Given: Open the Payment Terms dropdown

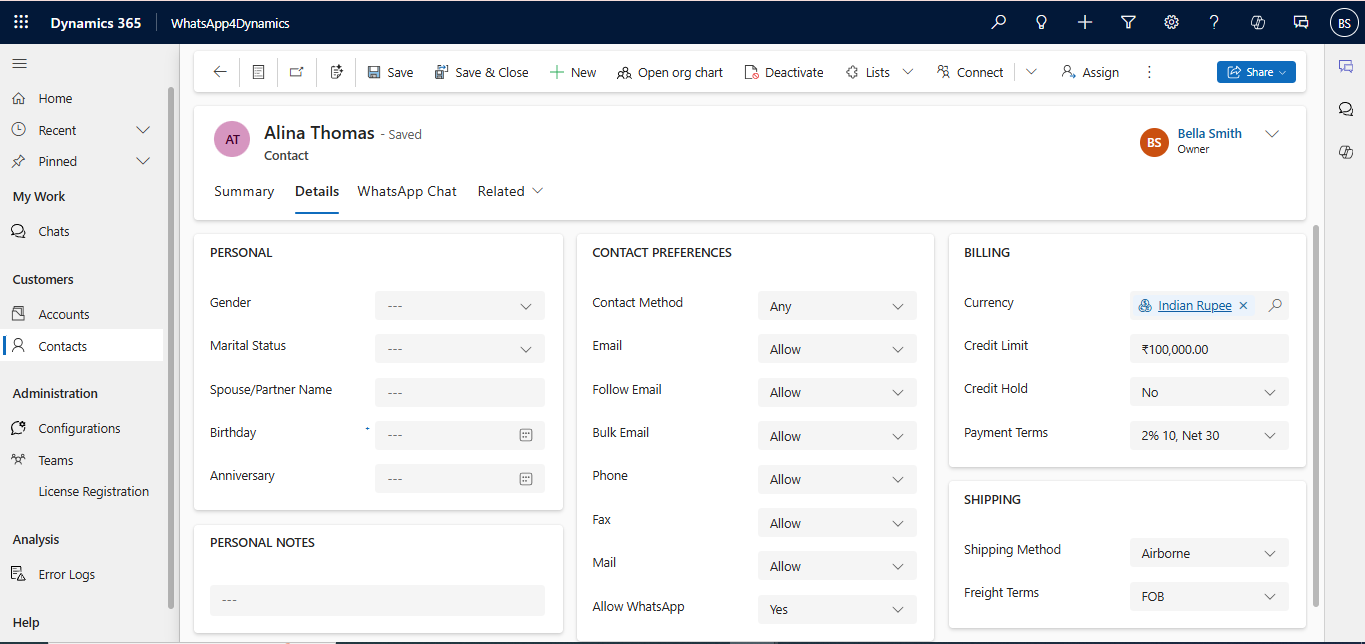Looking at the screenshot, I should point(1209,435).
